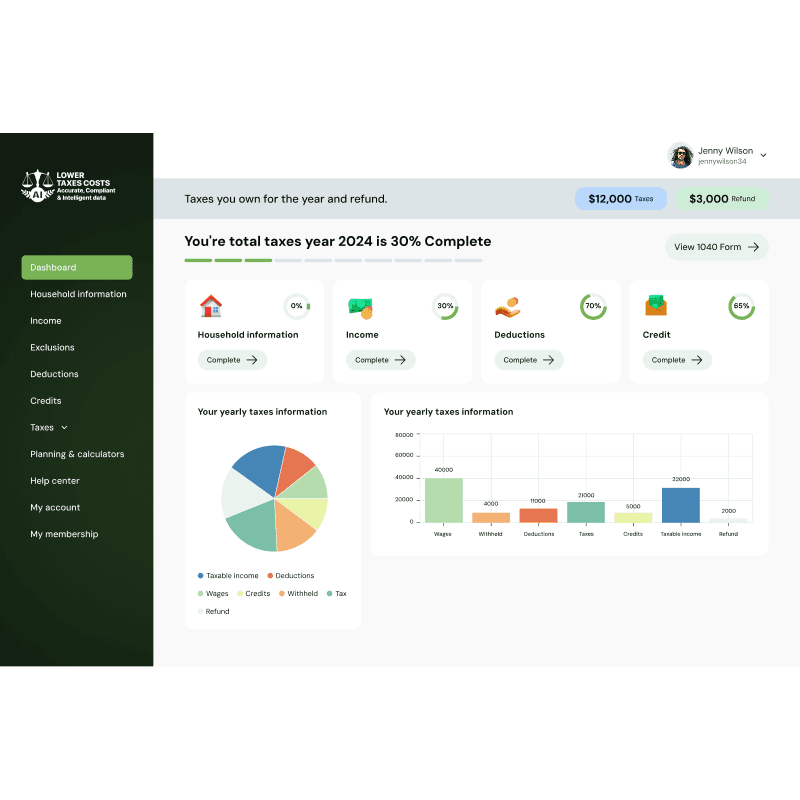Click the View 1040 Form button

pyautogui.click(x=717, y=247)
